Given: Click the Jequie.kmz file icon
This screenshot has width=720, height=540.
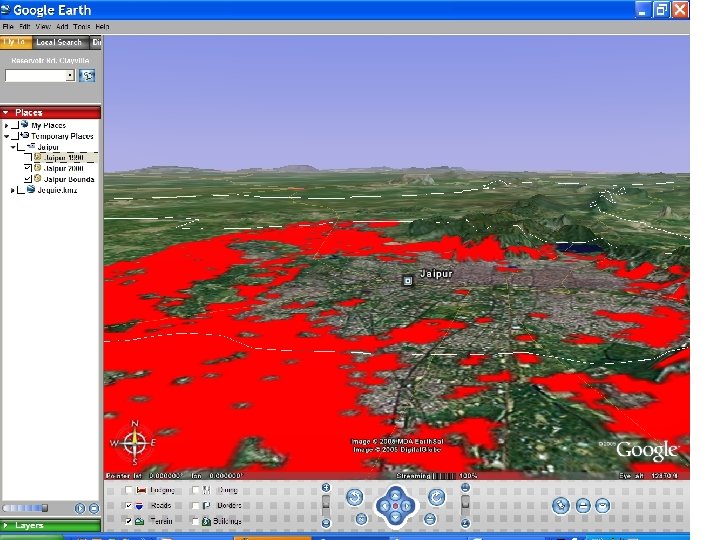Looking at the screenshot, I should point(31,189).
